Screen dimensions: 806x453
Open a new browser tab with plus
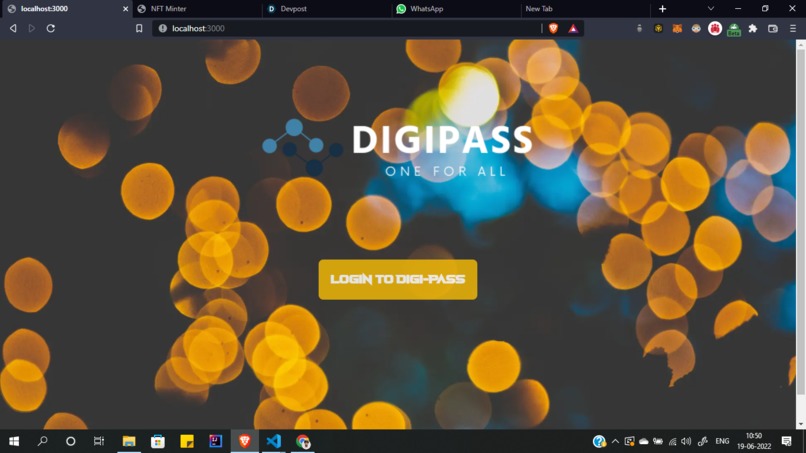point(662,9)
